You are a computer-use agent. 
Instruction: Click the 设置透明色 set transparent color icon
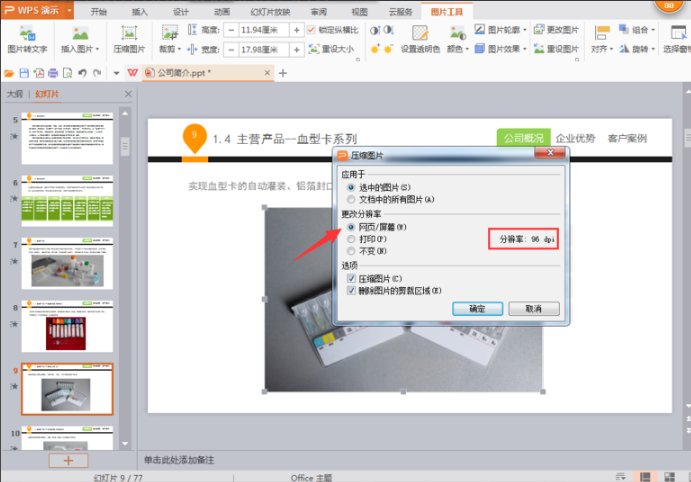(x=420, y=33)
